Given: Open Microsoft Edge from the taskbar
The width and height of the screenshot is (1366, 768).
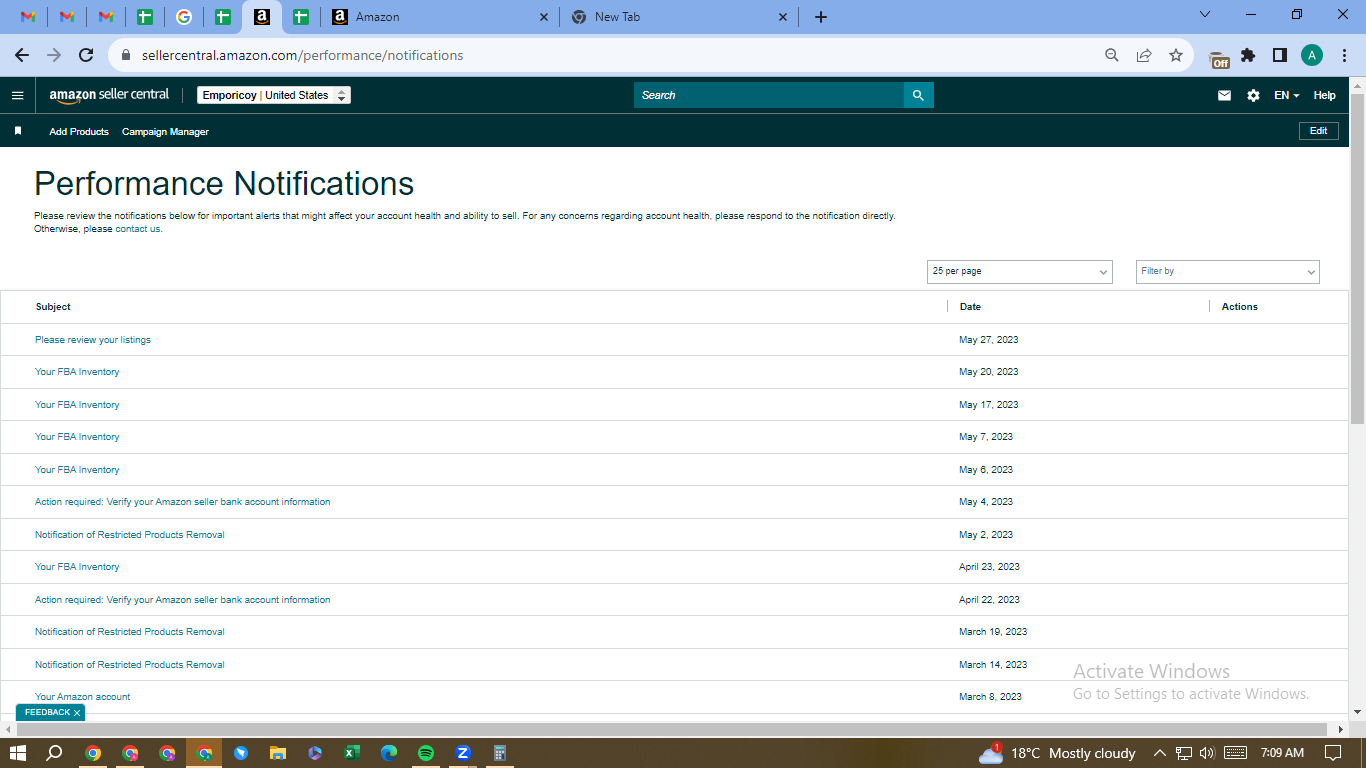Looking at the screenshot, I should tap(389, 753).
